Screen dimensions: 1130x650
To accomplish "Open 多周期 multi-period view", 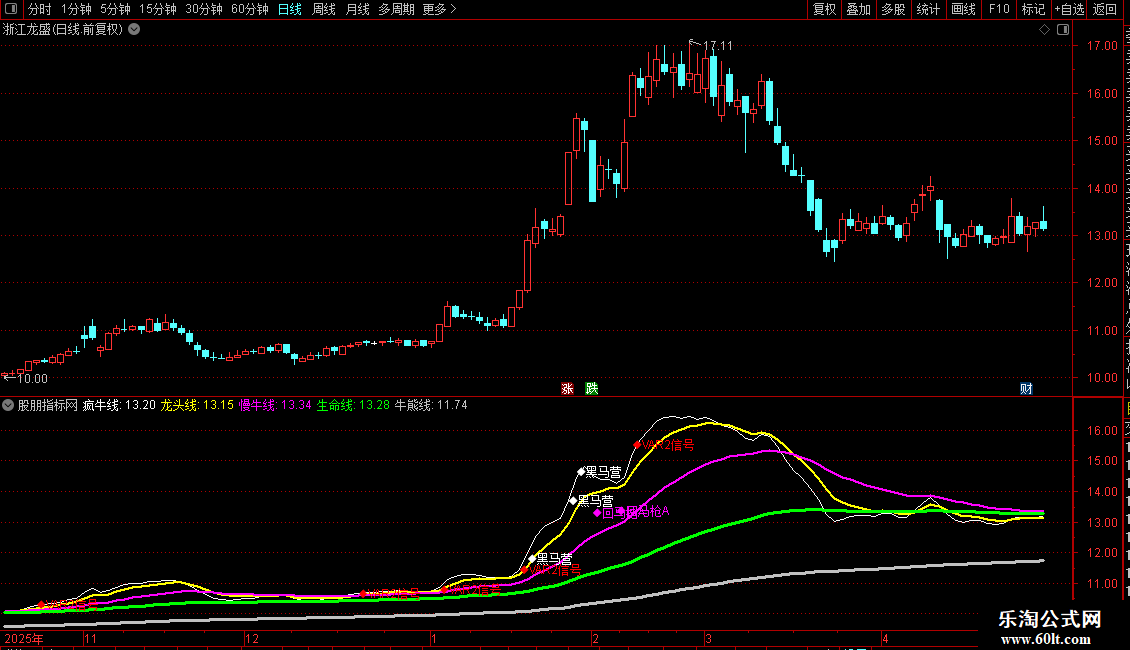I will click(x=396, y=9).
